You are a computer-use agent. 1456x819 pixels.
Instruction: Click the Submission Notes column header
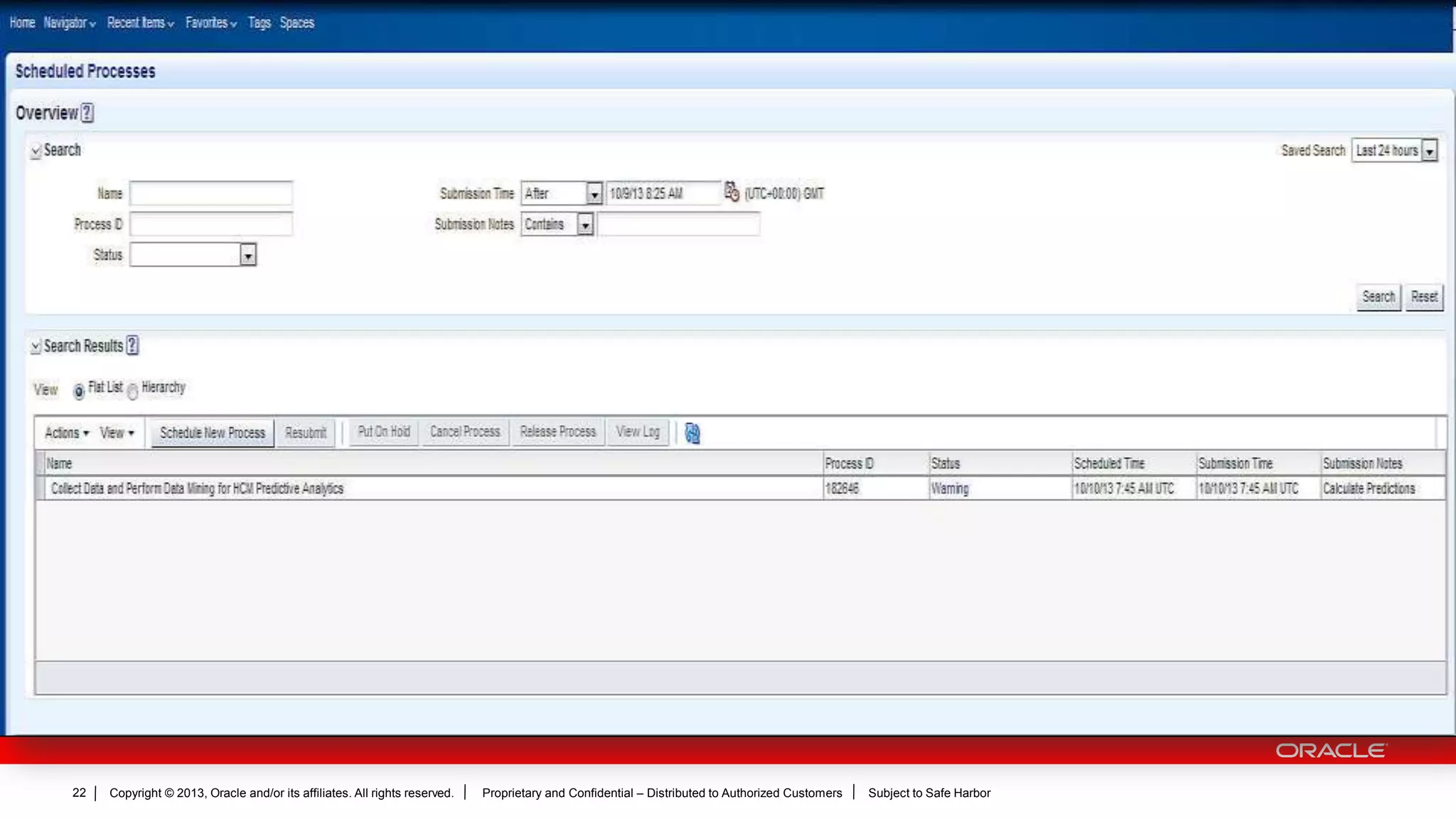[x=1383, y=464]
